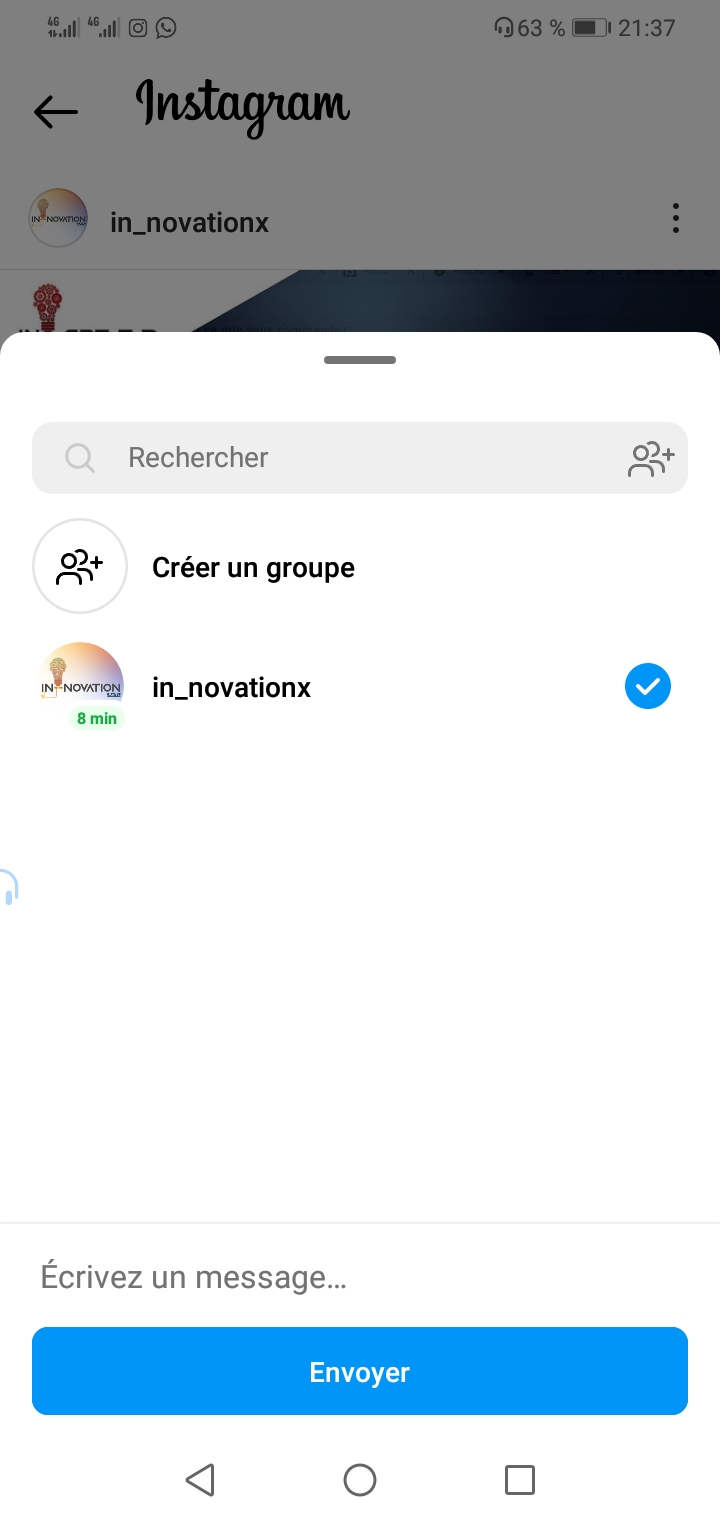Screen dimensions: 720x1520
Task: Click the "Créer un groupe" label
Action: point(253,568)
